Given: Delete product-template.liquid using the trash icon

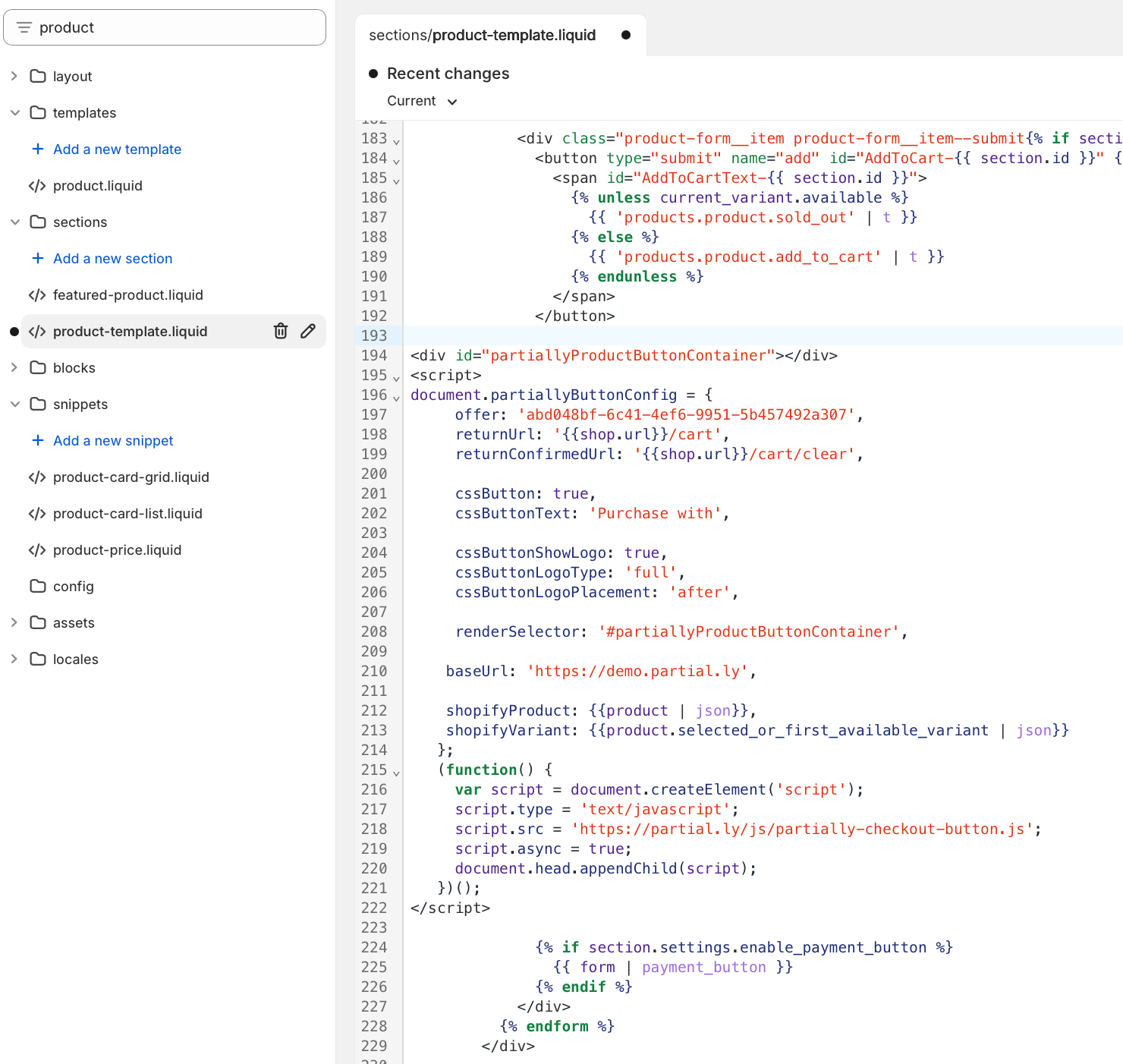Looking at the screenshot, I should (281, 331).
